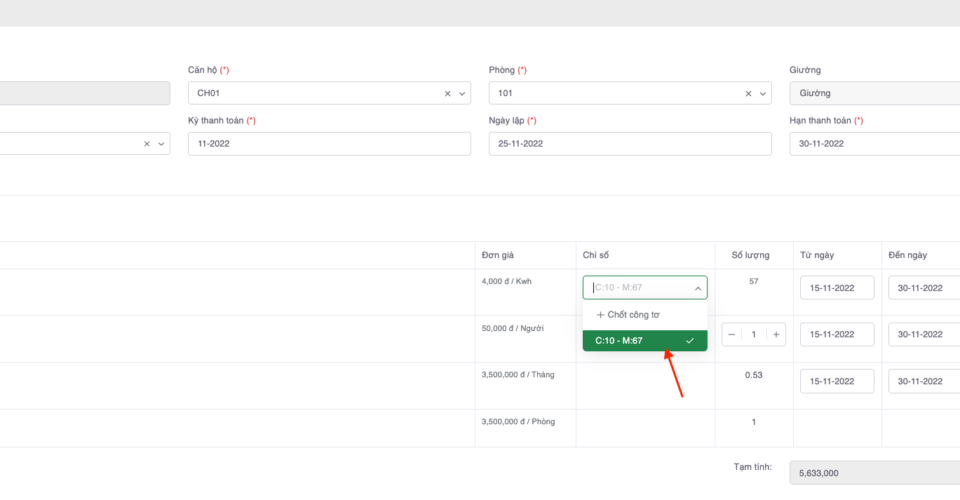Change Từ ngày in the Tháng row
This screenshot has height=500, width=960.
coord(837,381)
